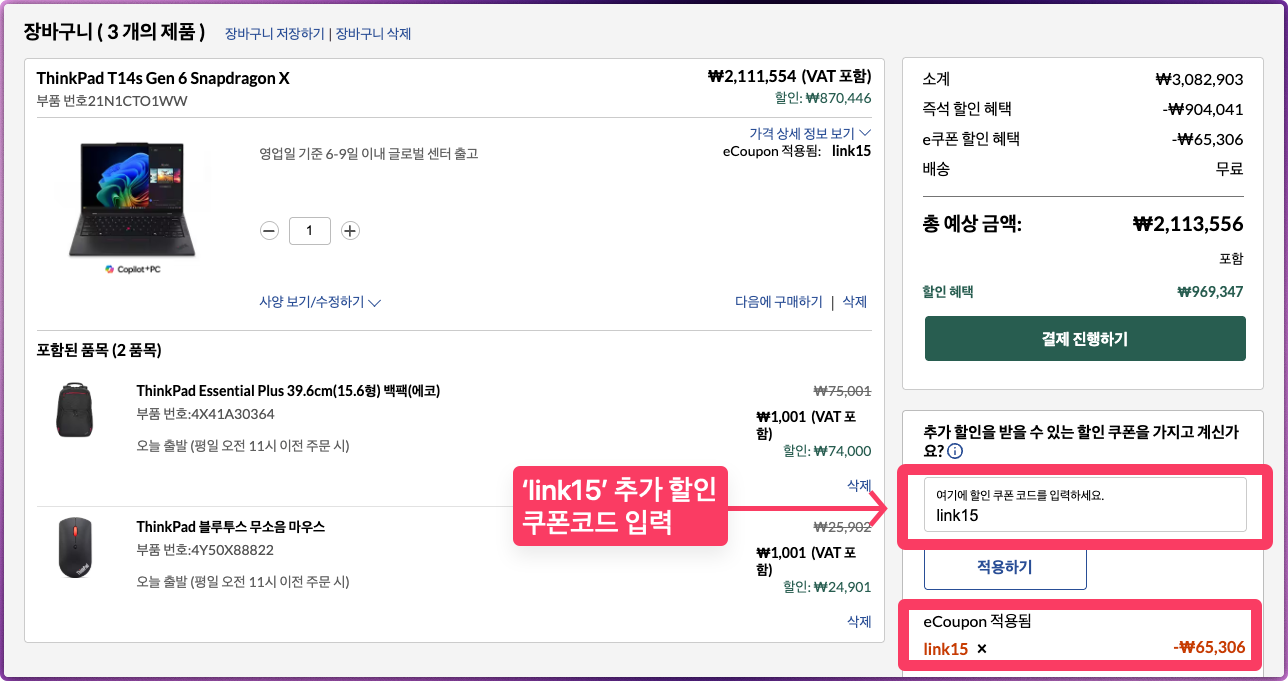The image size is (1288, 681).
Task: Select crossed-out price ₩25,902
Action: point(842,527)
